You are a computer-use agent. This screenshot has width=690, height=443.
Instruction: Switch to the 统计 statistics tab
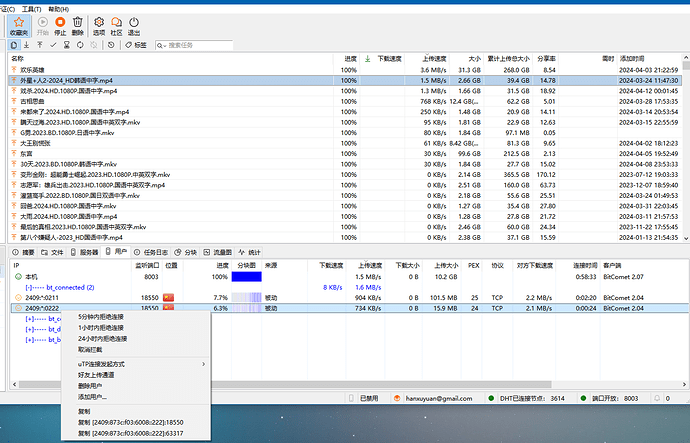pyautogui.click(x=250, y=252)
